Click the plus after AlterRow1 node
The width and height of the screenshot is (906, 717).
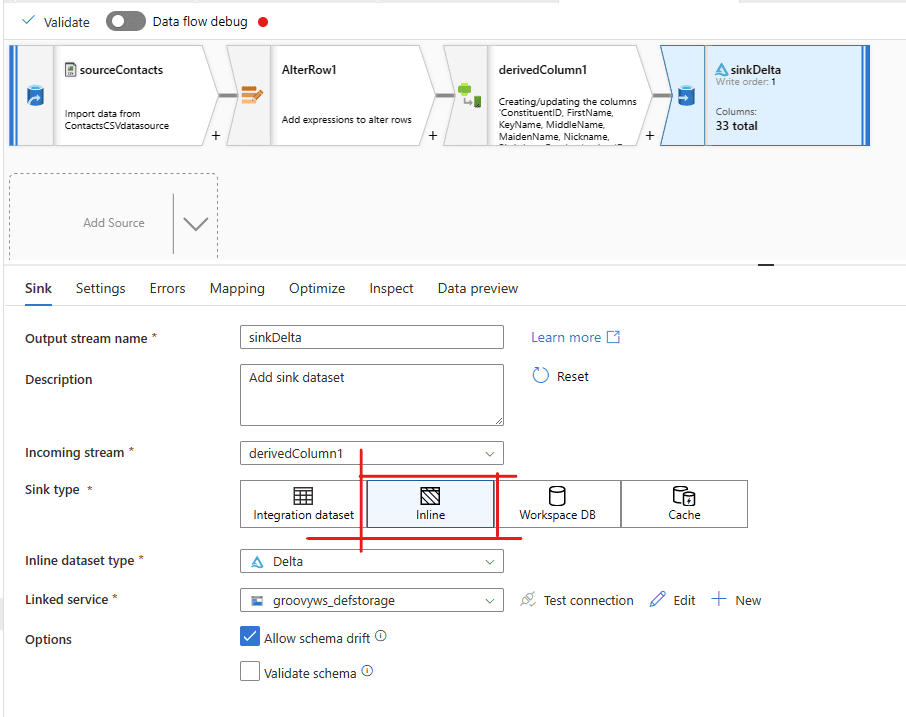tap(432, 135)
